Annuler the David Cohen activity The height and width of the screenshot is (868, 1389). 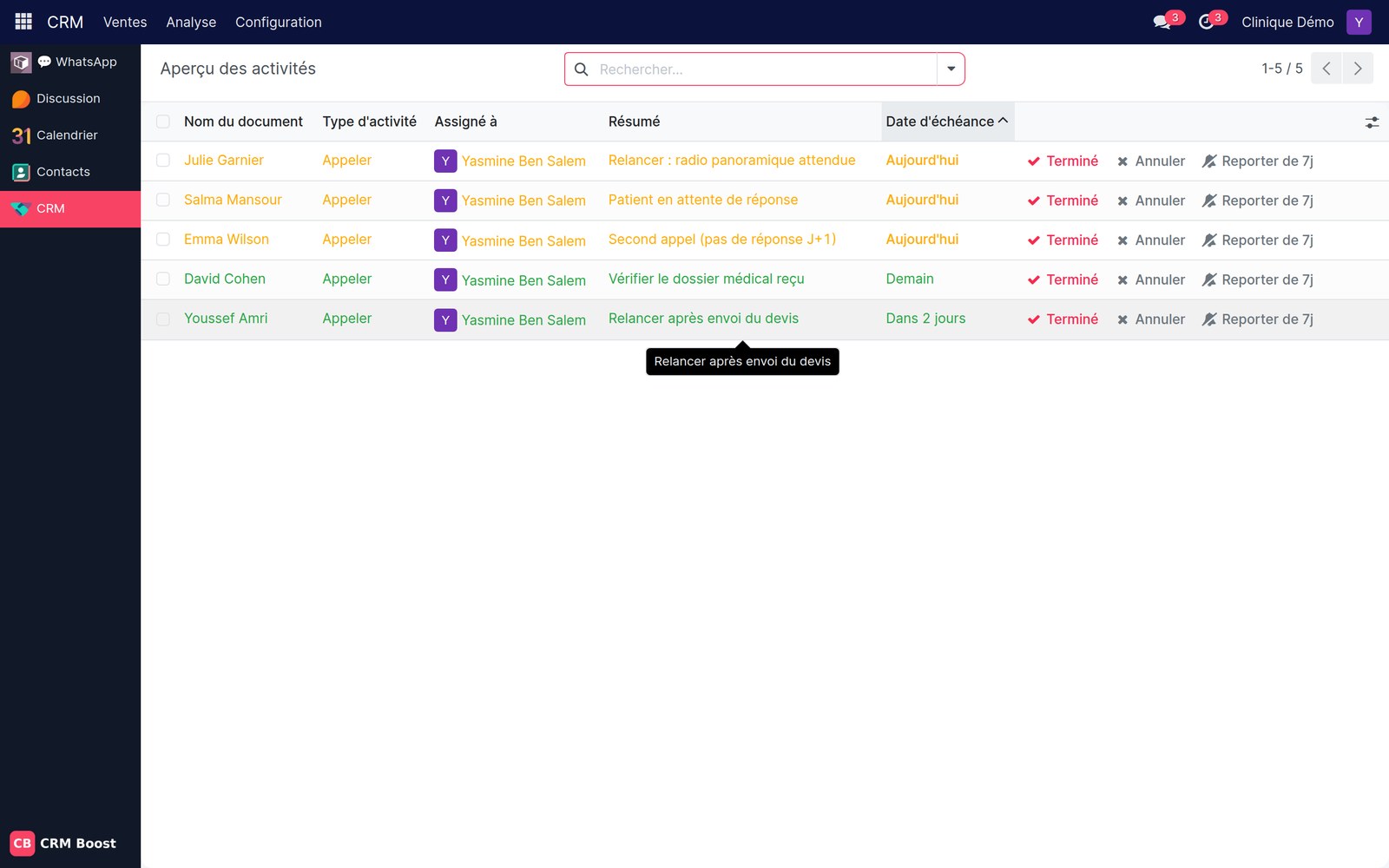tap(1151, 279)
